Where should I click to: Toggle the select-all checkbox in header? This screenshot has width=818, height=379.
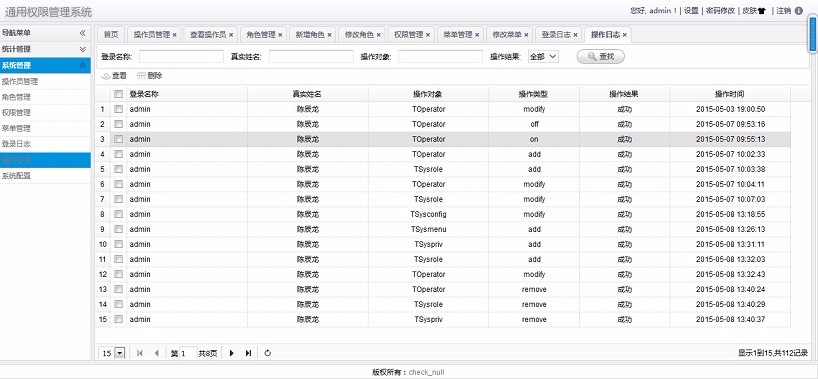[118, 94]
